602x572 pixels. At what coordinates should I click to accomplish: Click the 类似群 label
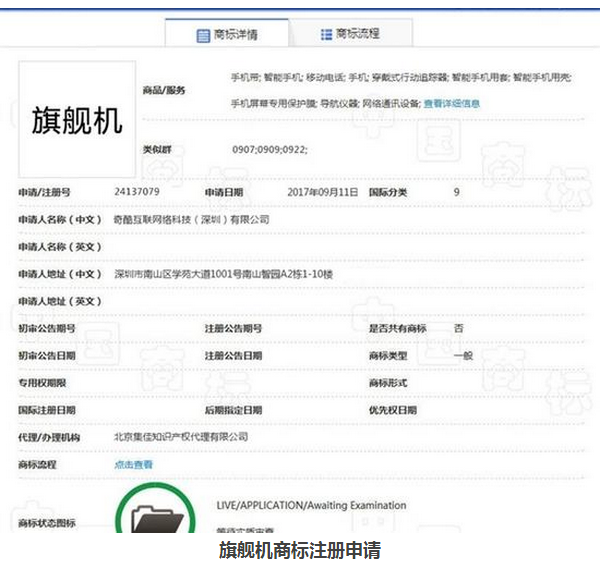tap(157, 149)
